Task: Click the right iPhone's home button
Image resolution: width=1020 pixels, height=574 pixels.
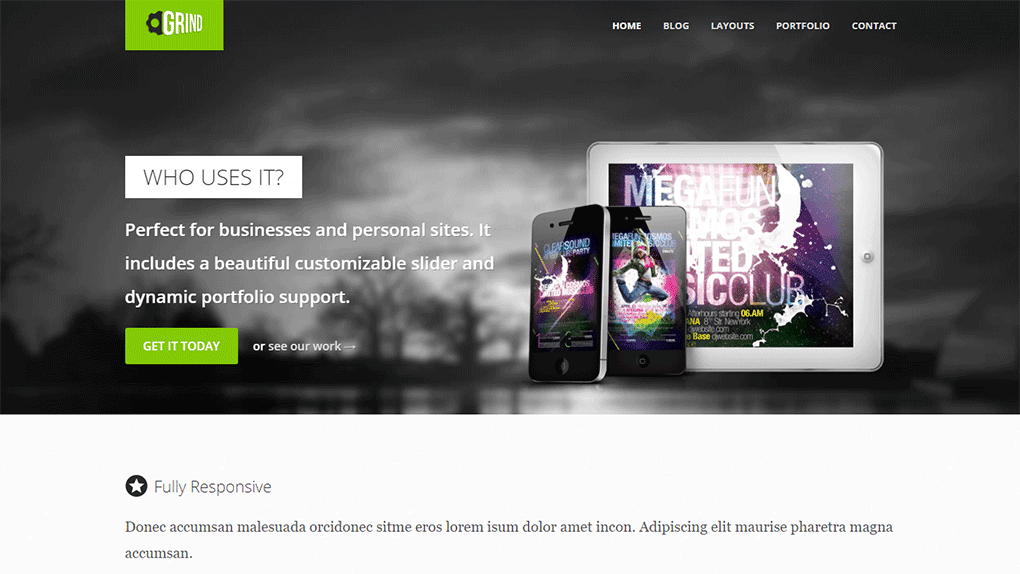Action: coord(643,361)
